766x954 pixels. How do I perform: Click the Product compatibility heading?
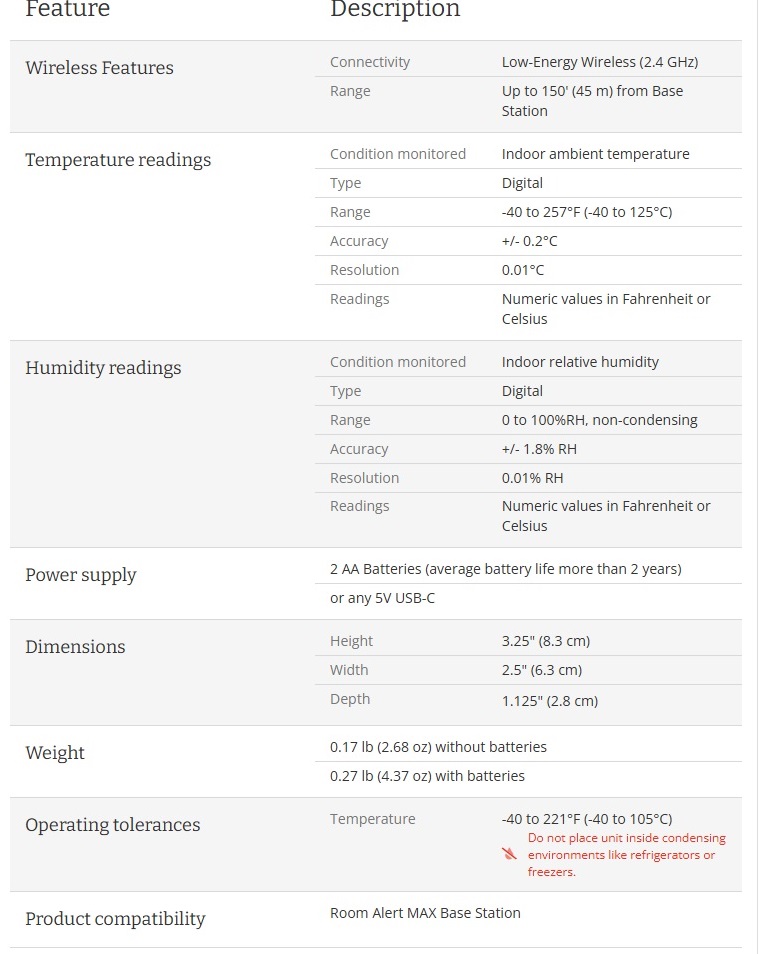115,919
